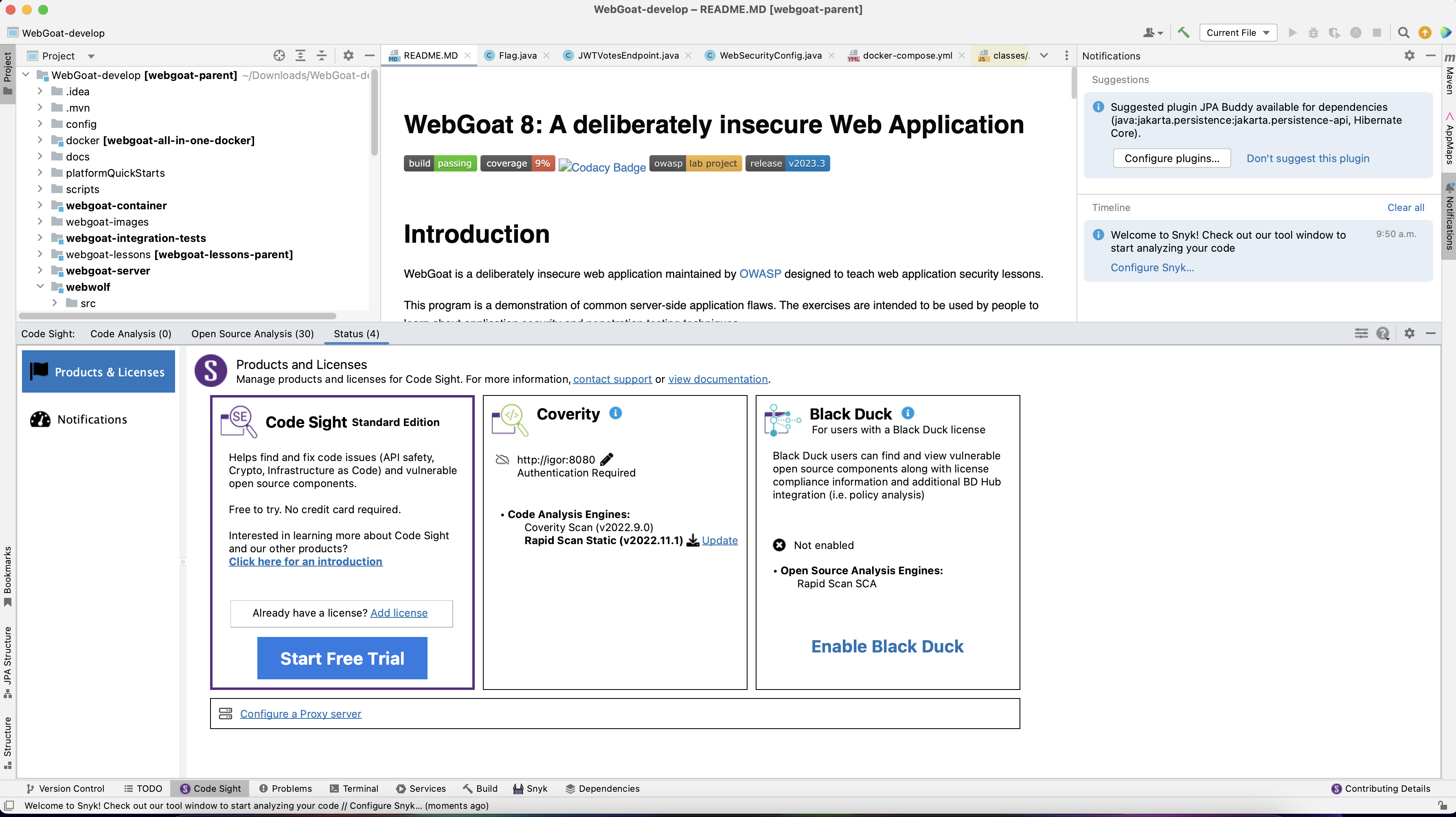Image resolution: width=1456 pixels, height=817 pixels.
Task: Click Run with Coverage icon
Action: (1335, 33)
